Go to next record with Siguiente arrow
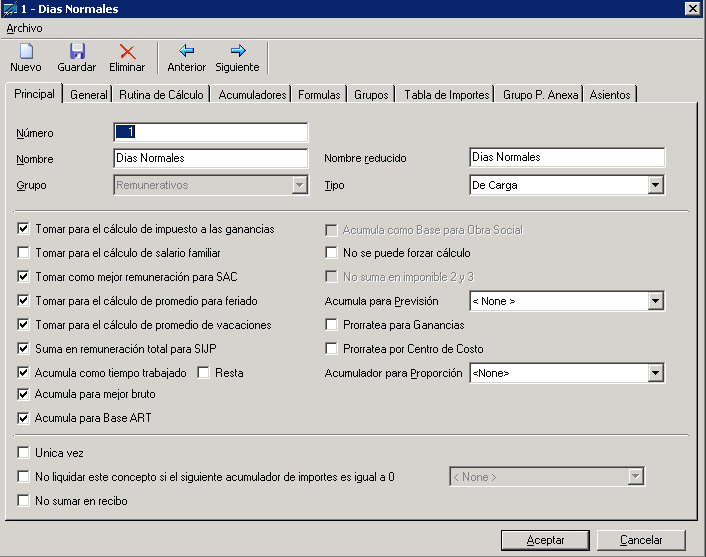The width and height of the screenshot is (706, 557). tap(237, 51)
